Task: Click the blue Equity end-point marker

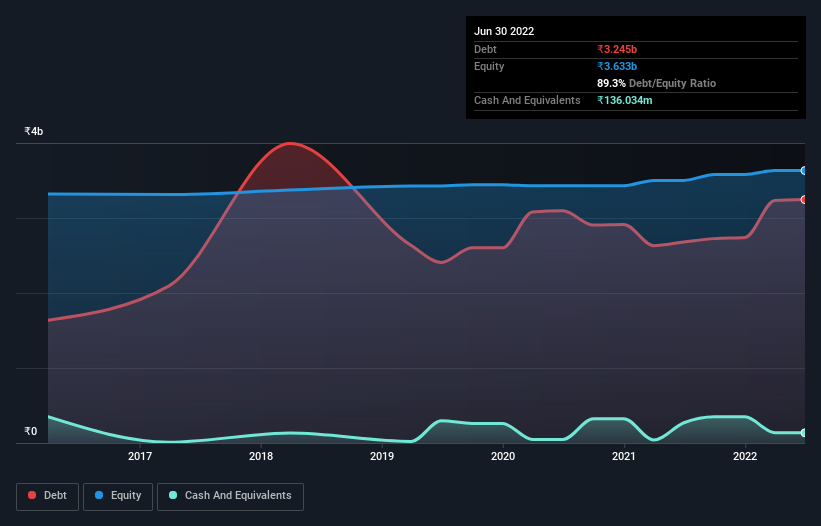Action: tap(804, 171)
